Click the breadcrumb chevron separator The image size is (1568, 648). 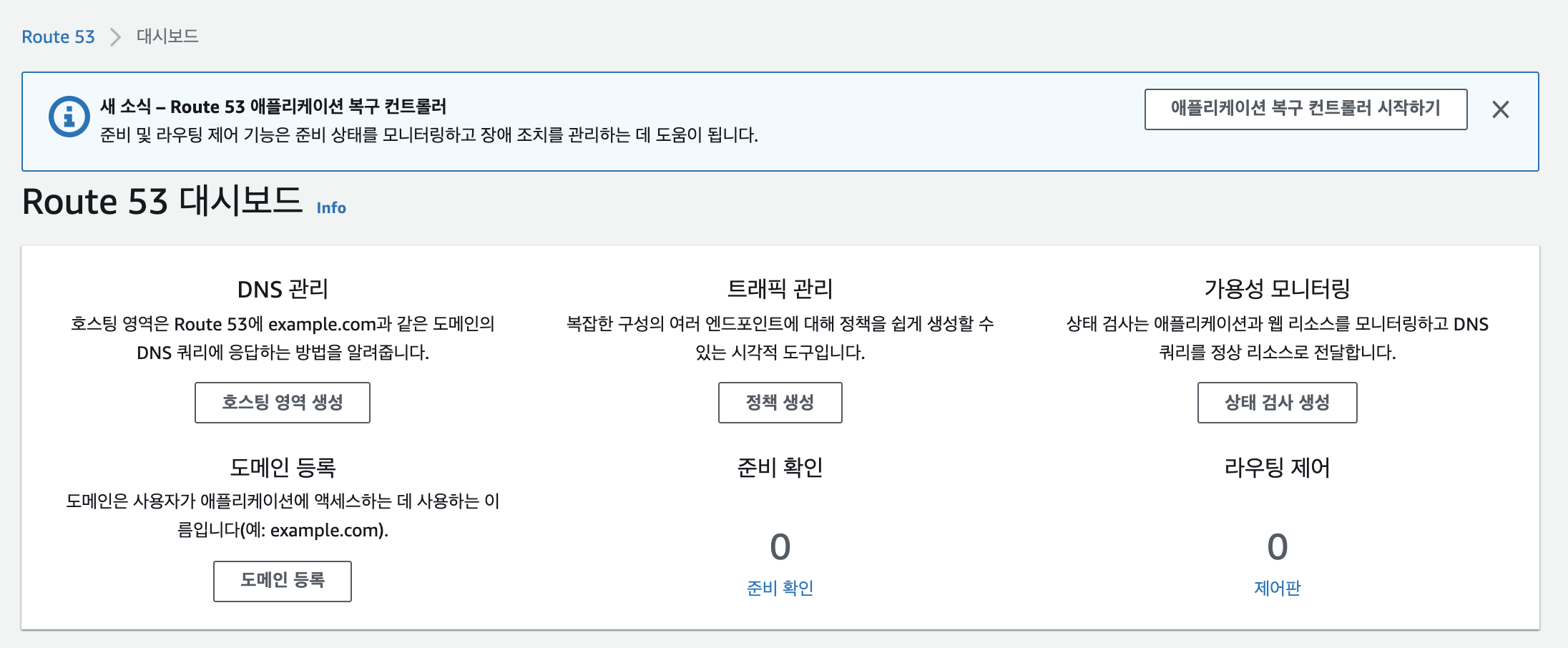tap(115, 36)
